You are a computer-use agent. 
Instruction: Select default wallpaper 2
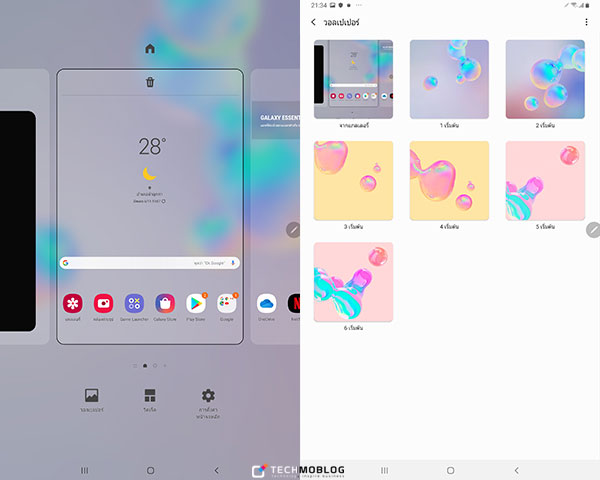545,79
